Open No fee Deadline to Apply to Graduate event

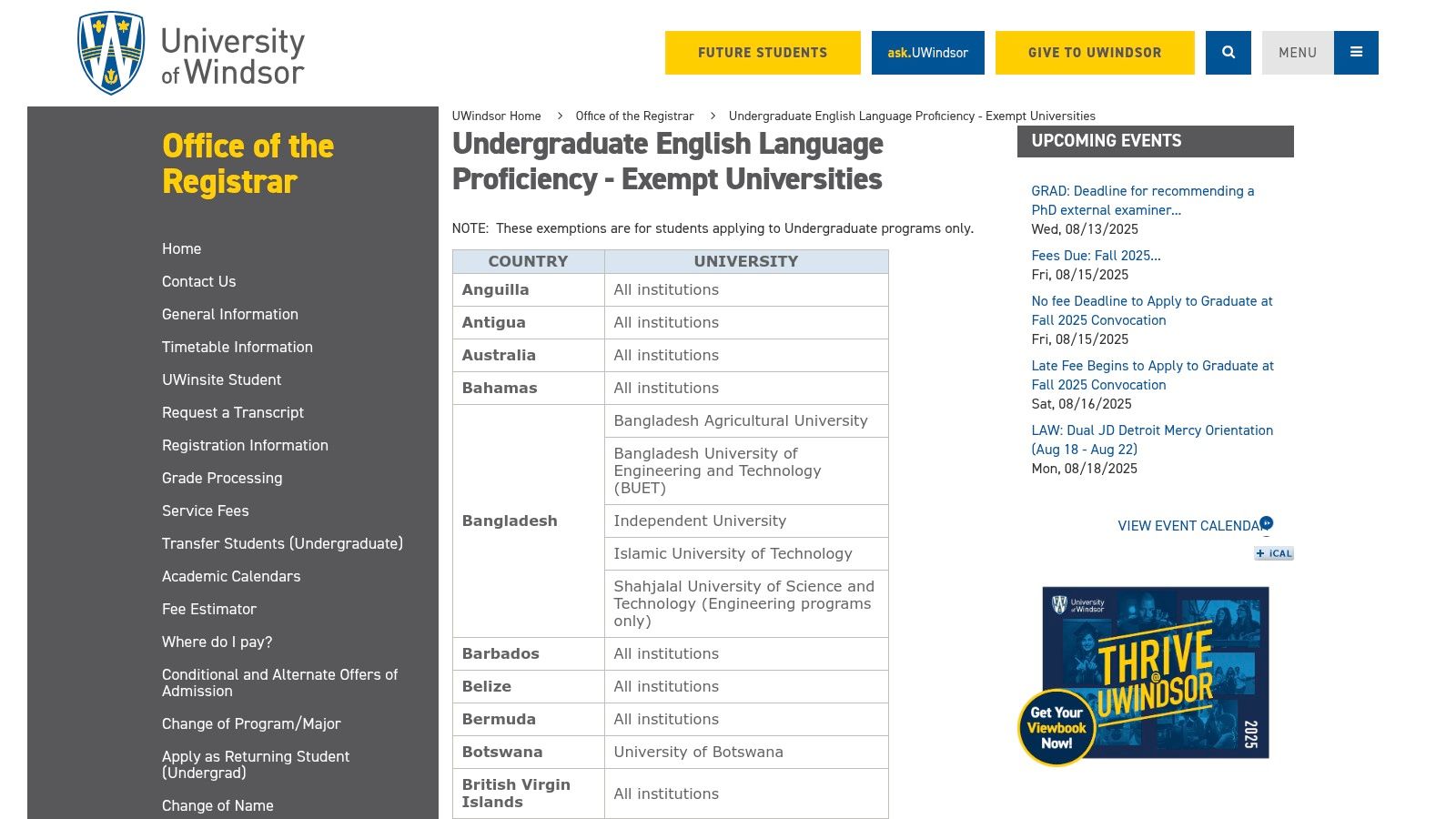(1151, 310)
